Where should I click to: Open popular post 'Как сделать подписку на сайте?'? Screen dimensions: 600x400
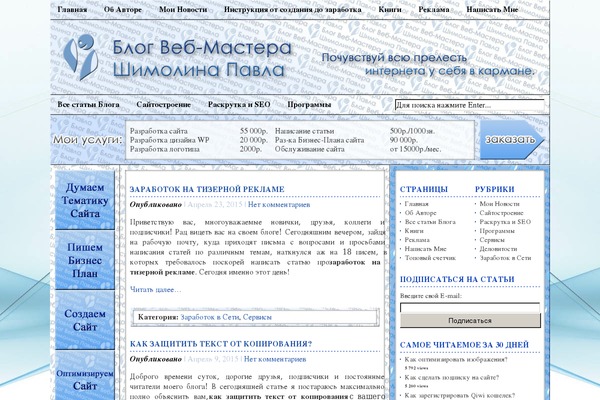tap(452, 377)
